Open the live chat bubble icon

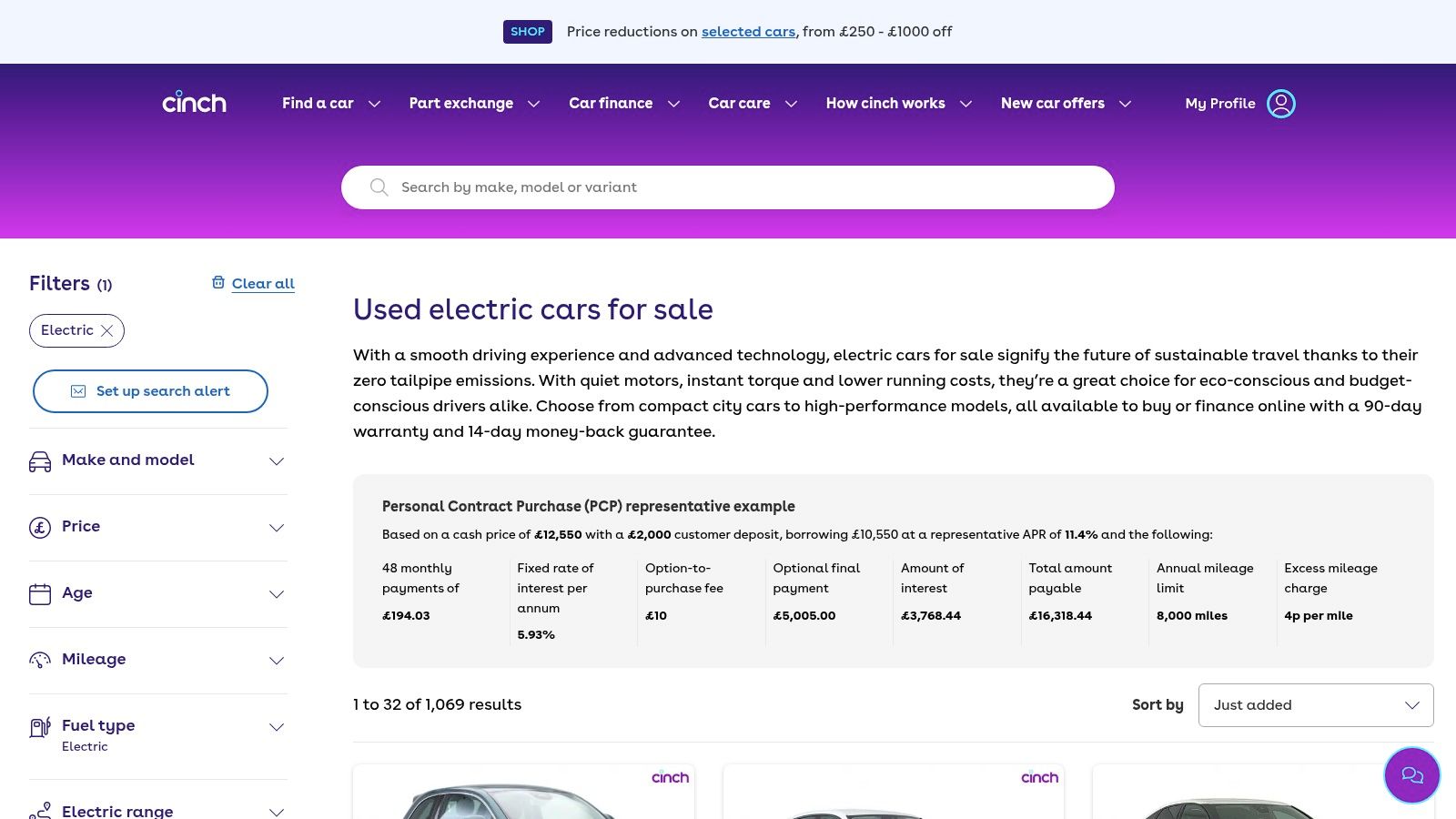(x=1411, y=775)
